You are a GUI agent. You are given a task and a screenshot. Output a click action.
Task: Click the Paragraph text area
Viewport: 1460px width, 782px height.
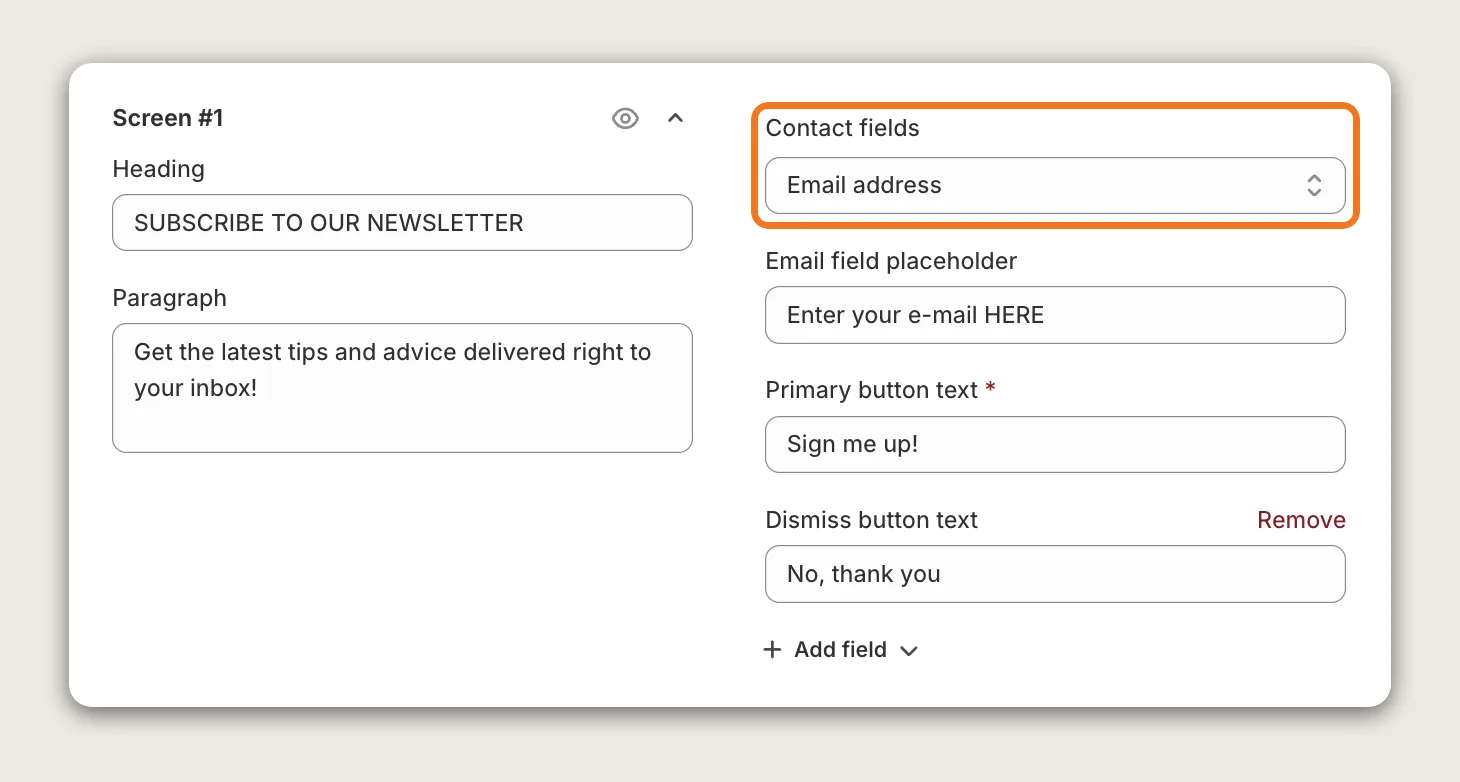coord(402,388)
